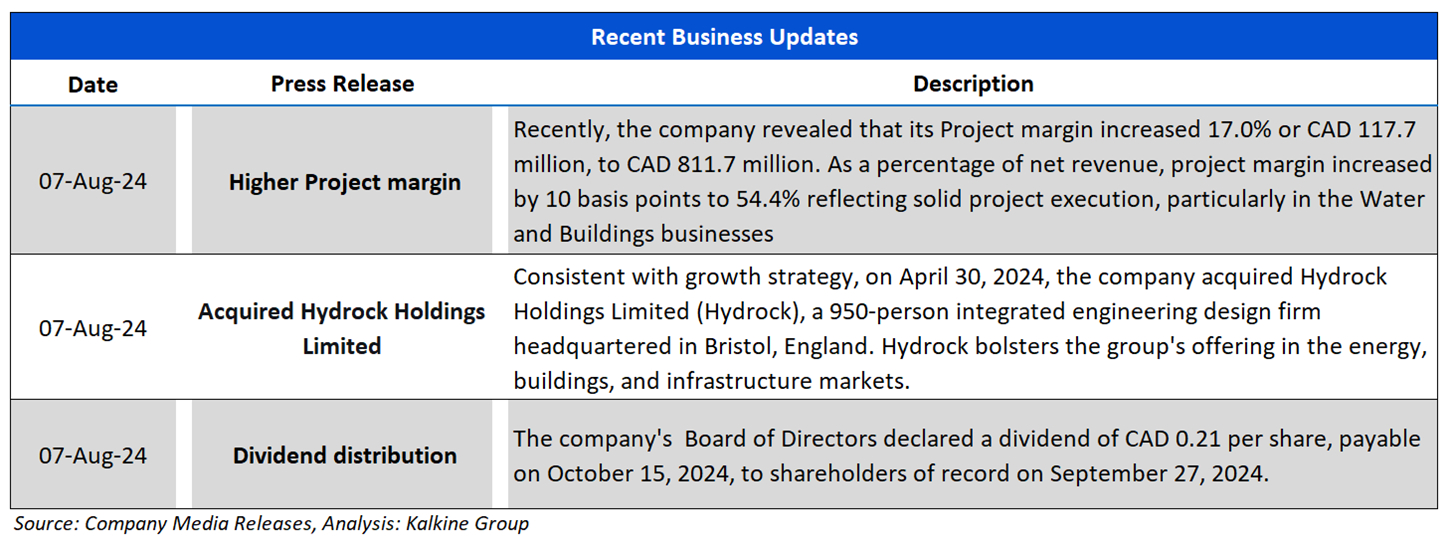Click the date cell beside Acquired Hydrock Holdings

(93, 328)
